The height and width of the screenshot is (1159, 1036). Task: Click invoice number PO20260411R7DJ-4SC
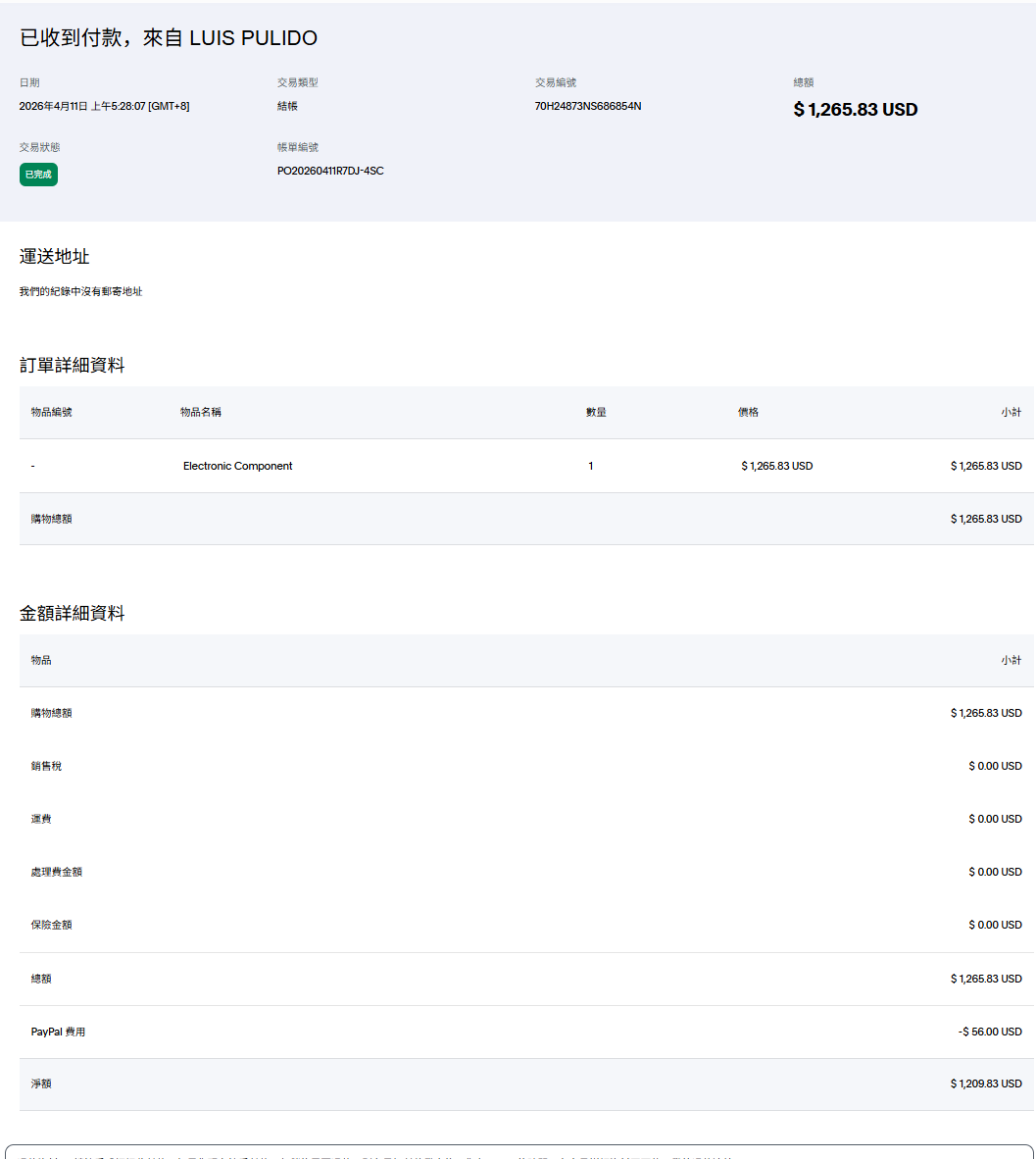330,171
